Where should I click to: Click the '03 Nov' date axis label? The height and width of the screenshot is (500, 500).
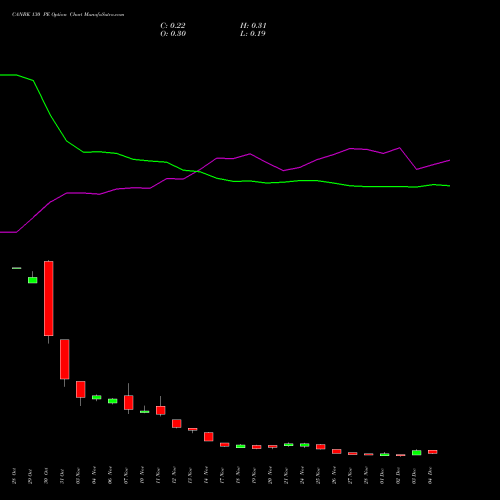coord(78,476)
